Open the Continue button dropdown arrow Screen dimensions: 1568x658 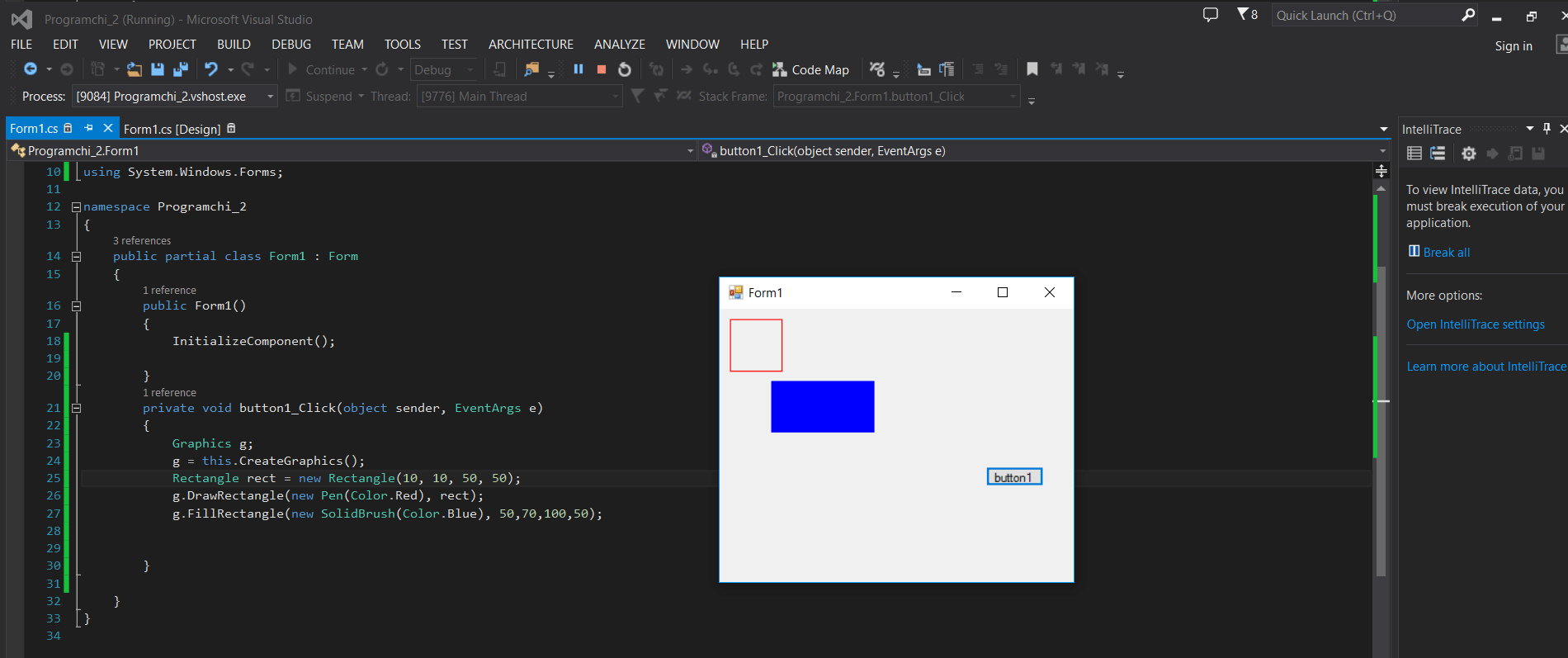pyautogui.click(x=364, y=69)
